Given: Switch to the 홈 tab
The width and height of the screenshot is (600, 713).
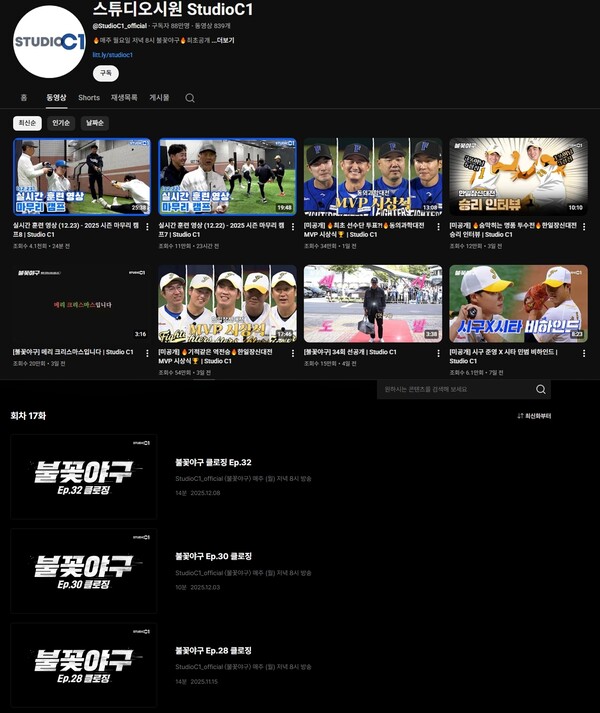Looking at the screenshot, I should [x=24, y=97].
